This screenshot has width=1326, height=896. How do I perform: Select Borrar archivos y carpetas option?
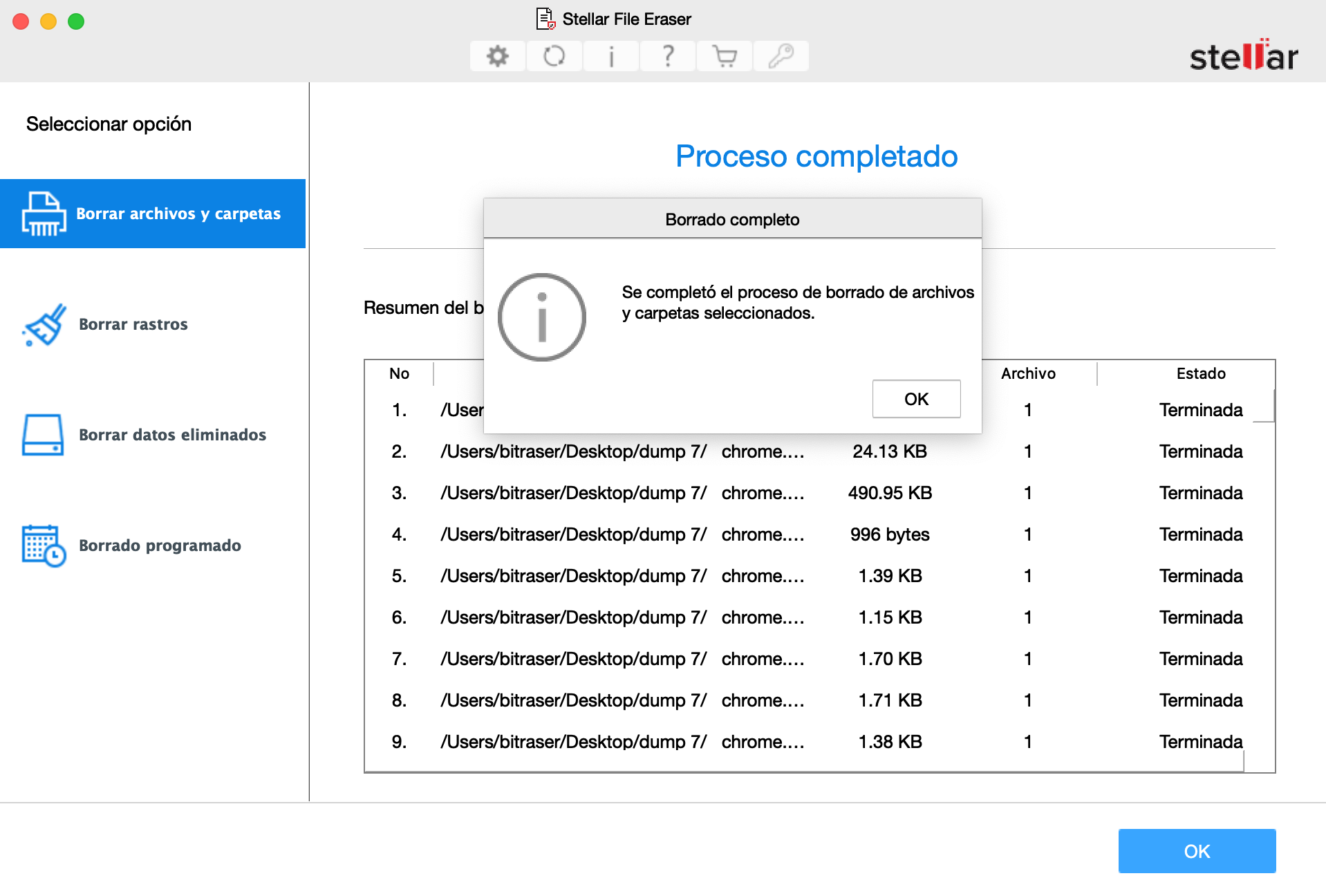153,214
